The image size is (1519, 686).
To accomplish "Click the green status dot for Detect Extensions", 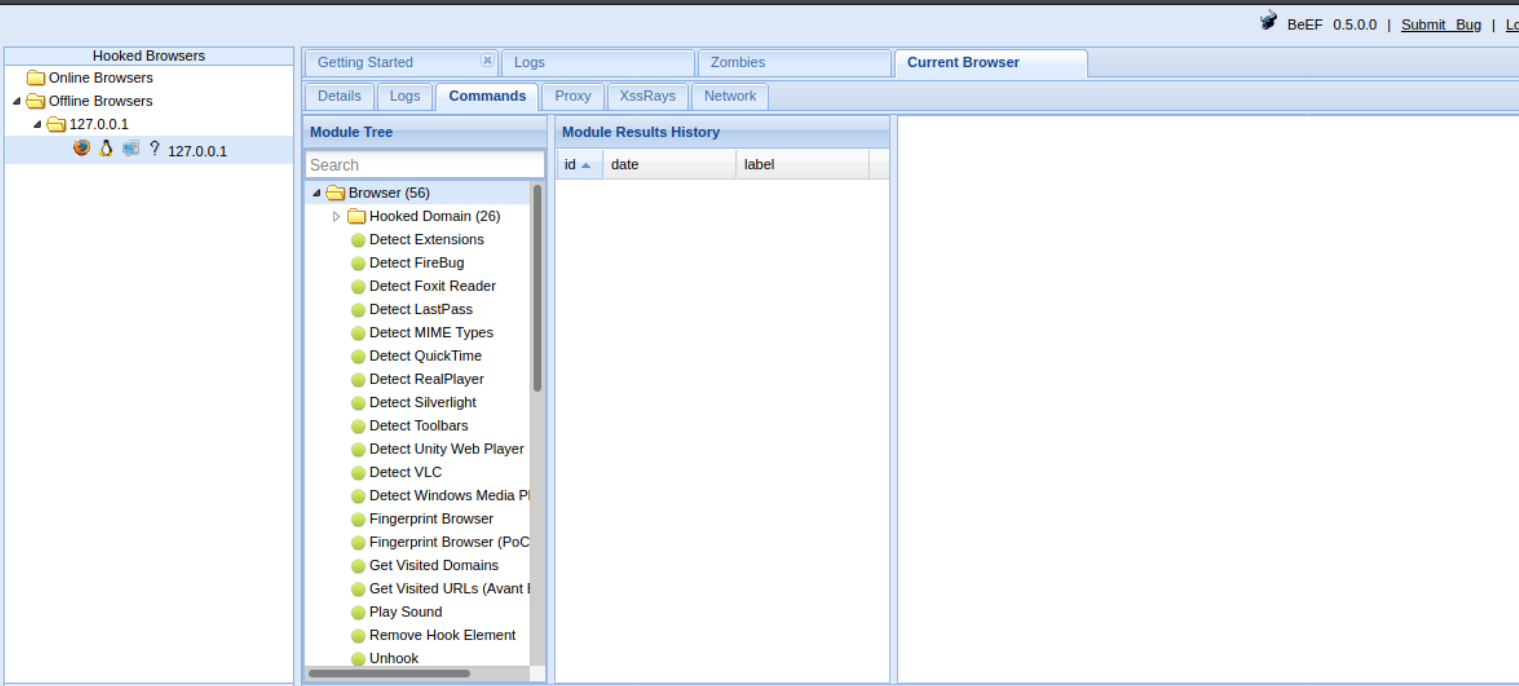I will [358, 240].
